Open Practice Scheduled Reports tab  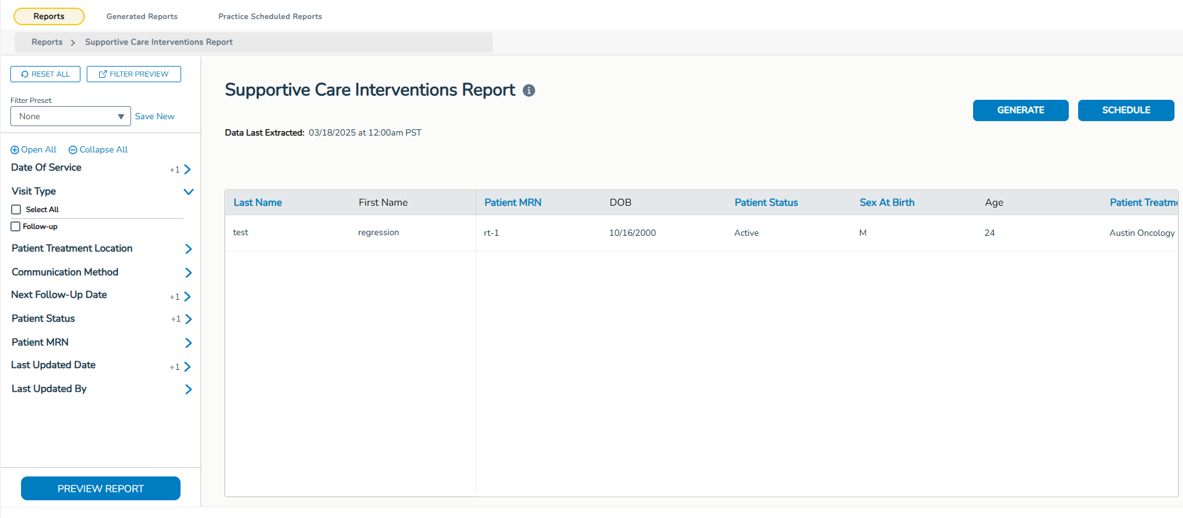270,17
